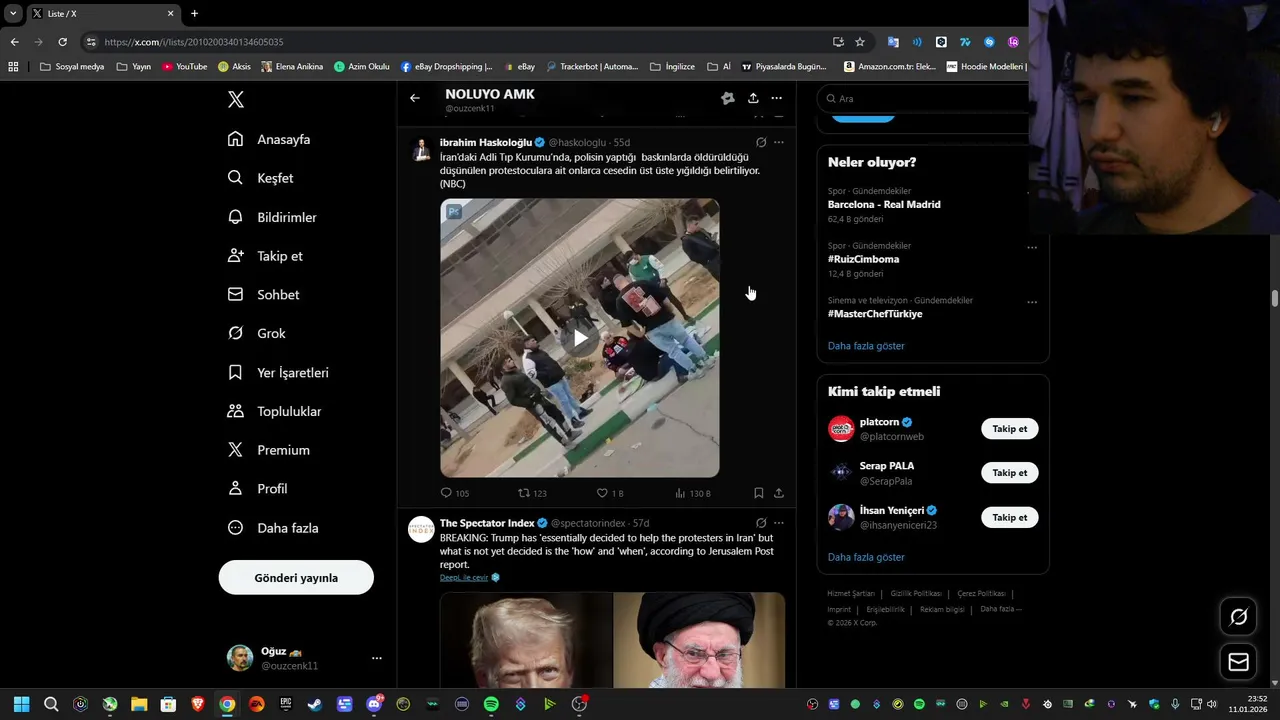This screenshot has height=720, width=1280.
Task: Open Chrome tab search dropdown
Action: (13, 13)
